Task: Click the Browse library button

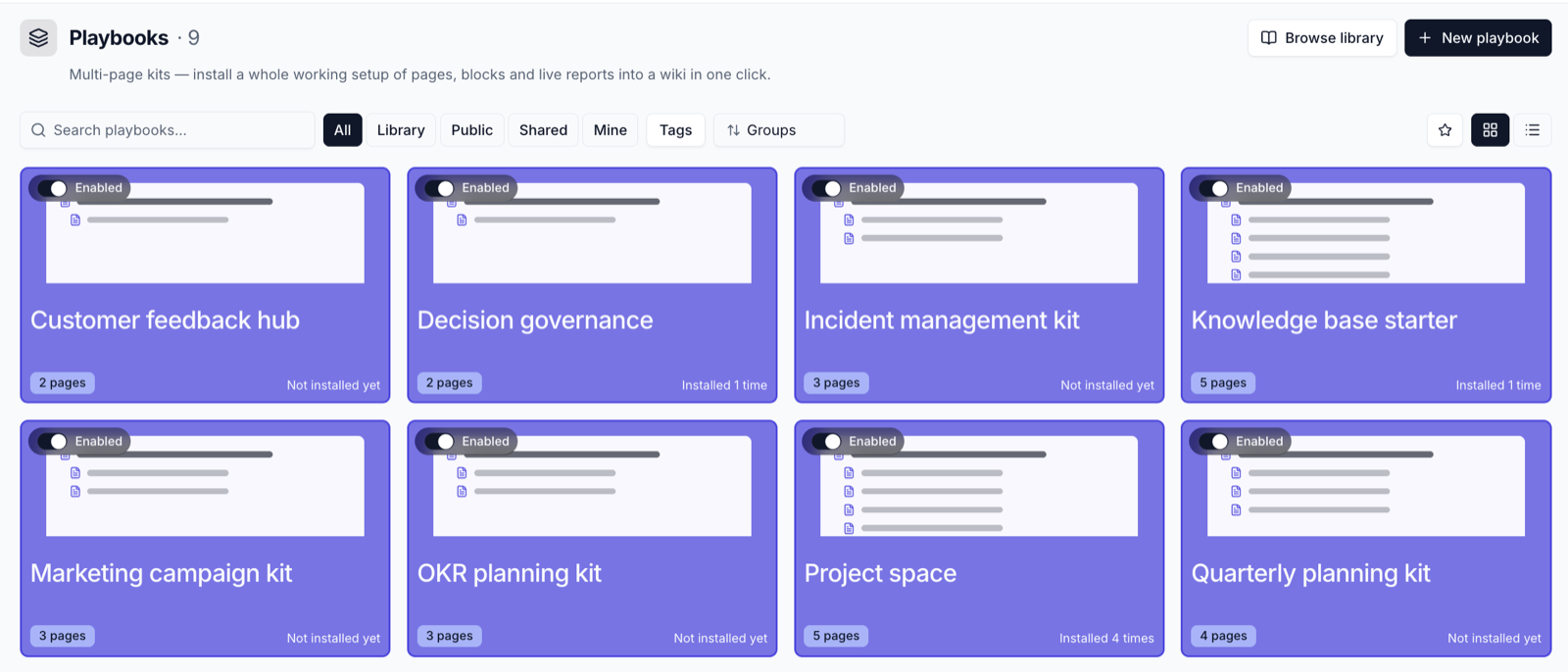Action: [x=1321, y=38]
